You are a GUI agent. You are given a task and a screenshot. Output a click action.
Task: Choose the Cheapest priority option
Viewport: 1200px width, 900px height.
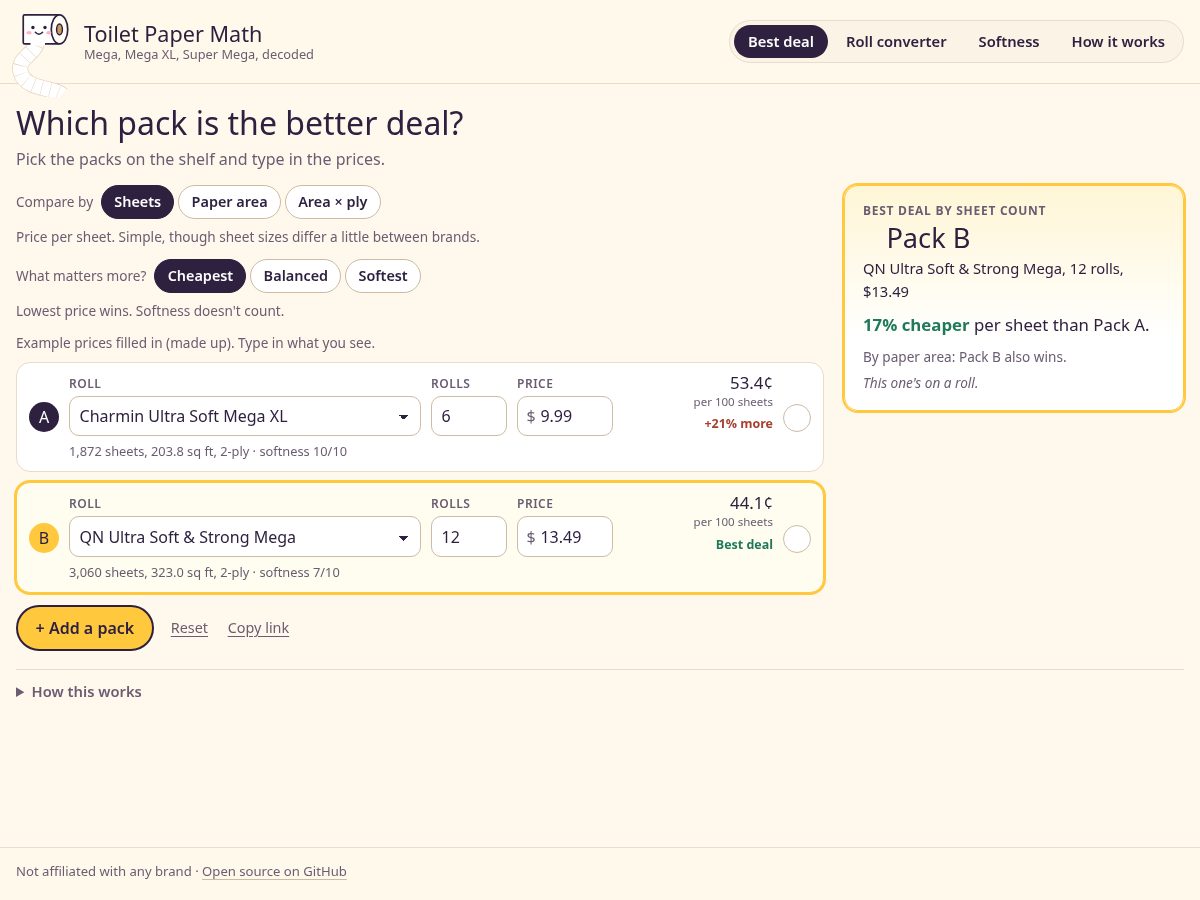[x=200, y=276]
